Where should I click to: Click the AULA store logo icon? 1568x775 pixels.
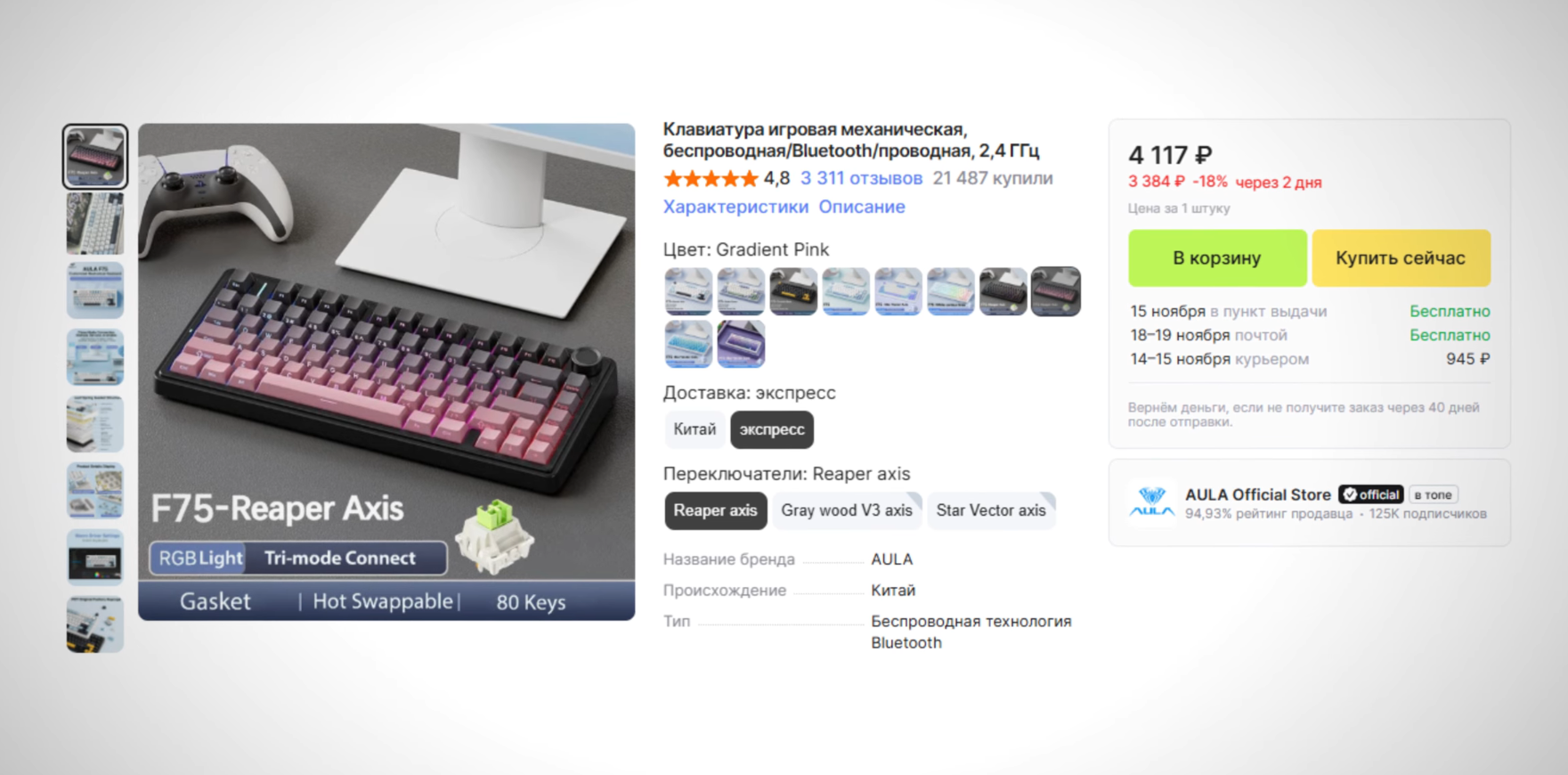click(1152, 503)
